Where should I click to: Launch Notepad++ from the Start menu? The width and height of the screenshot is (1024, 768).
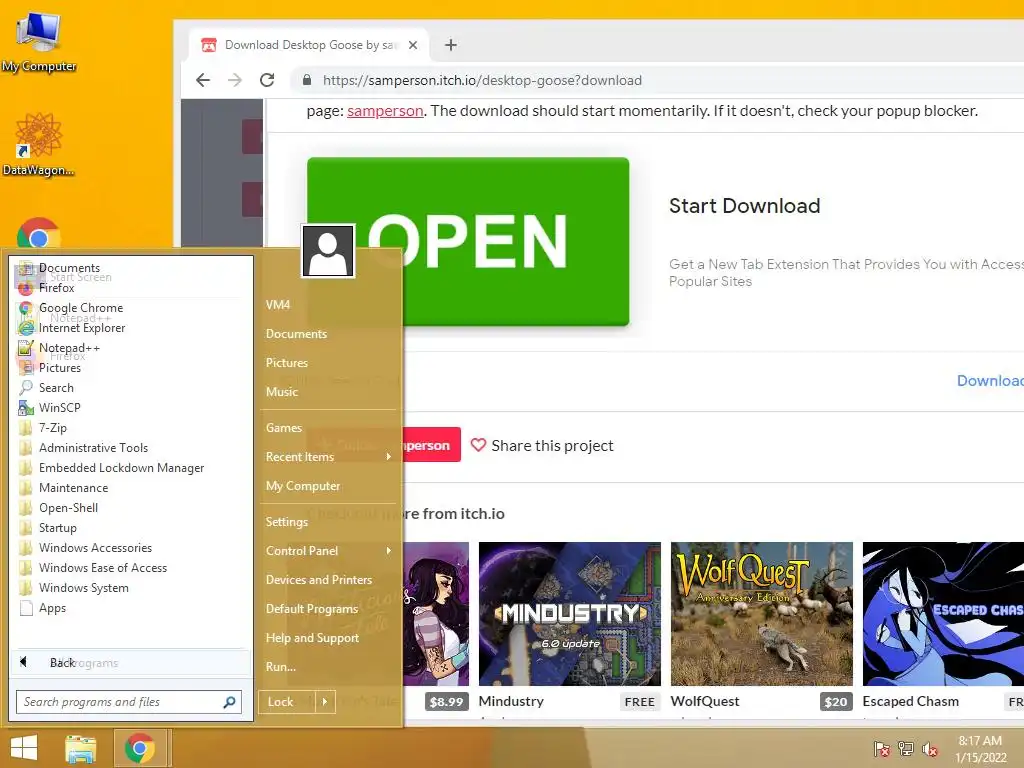[x=69, y=347]
